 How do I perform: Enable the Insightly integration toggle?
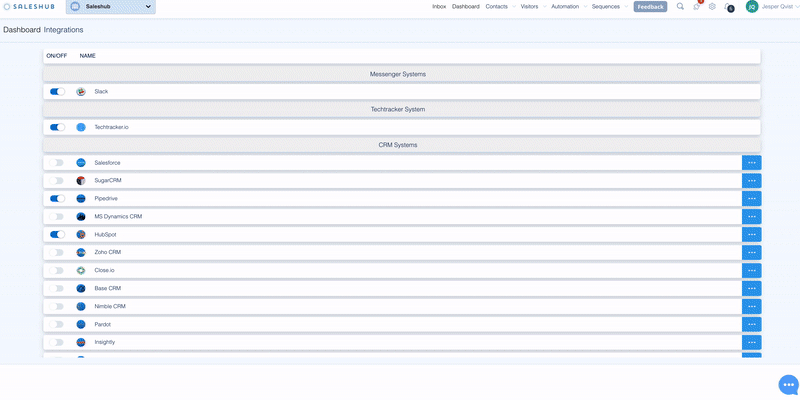tap(56, 342)
